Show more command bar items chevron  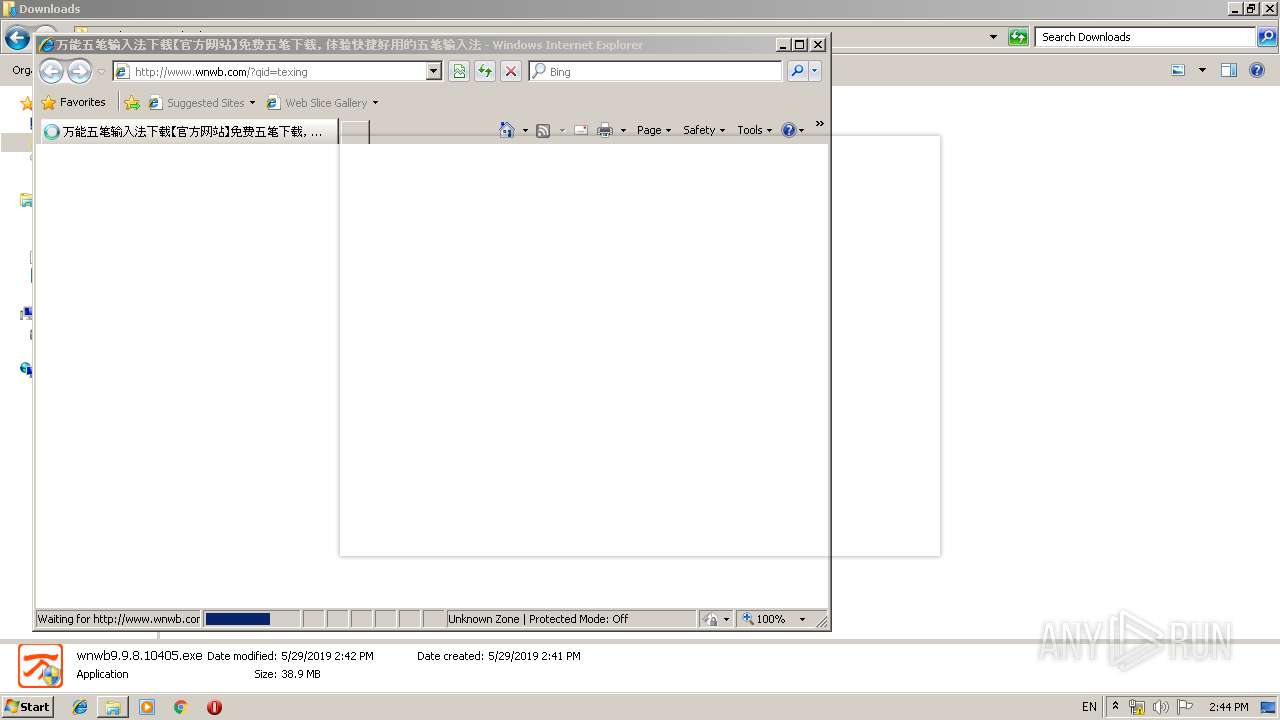click(820, 124)
